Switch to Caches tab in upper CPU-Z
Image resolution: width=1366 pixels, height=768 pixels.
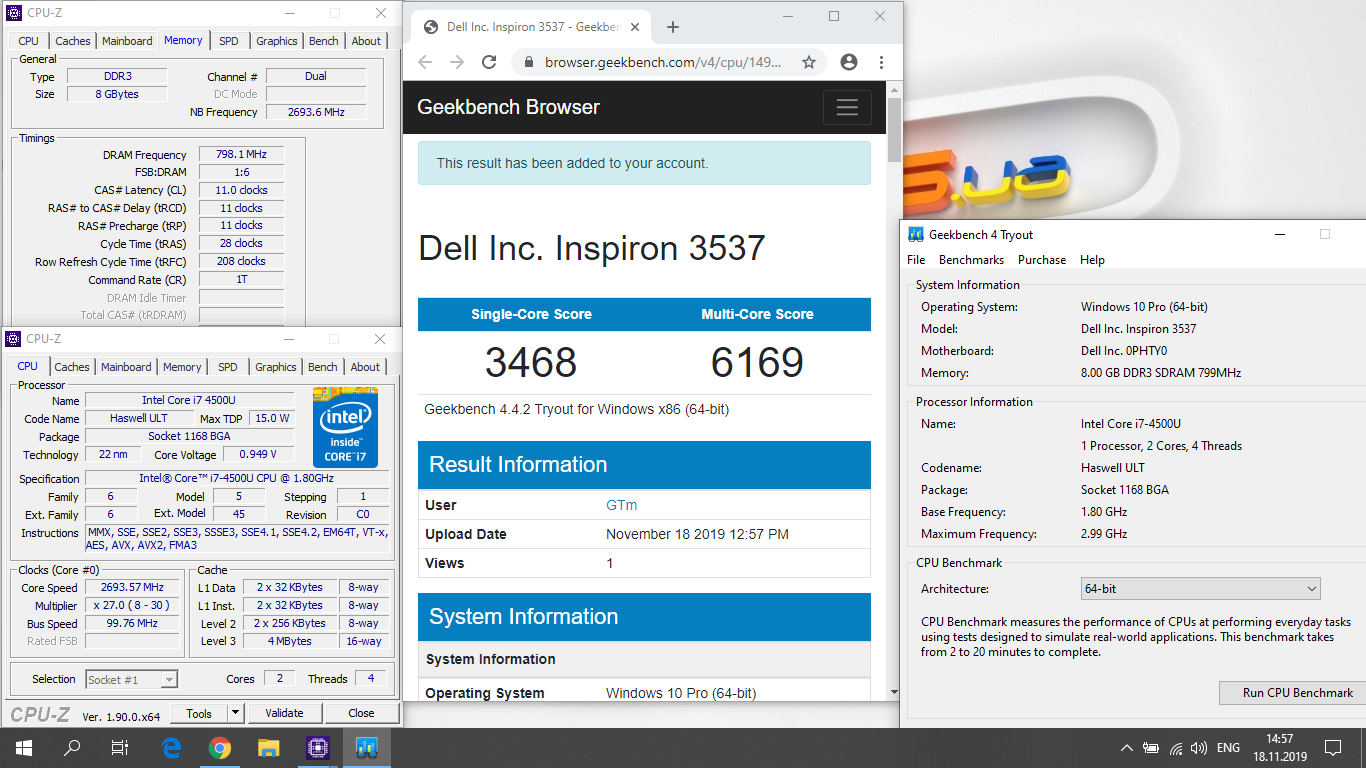(x=73, y=41)
